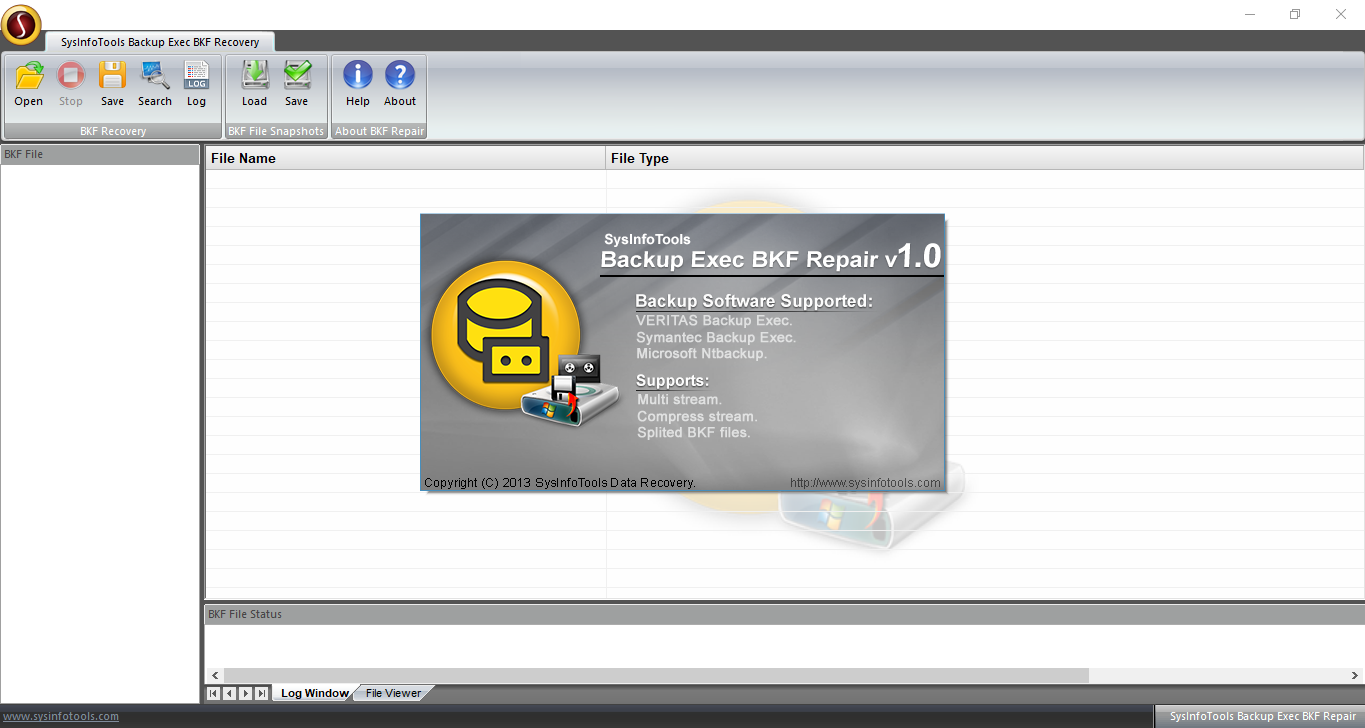Open the Log icon in toolbar
The image size is (1365, 728).
click(x=197, y=85)
